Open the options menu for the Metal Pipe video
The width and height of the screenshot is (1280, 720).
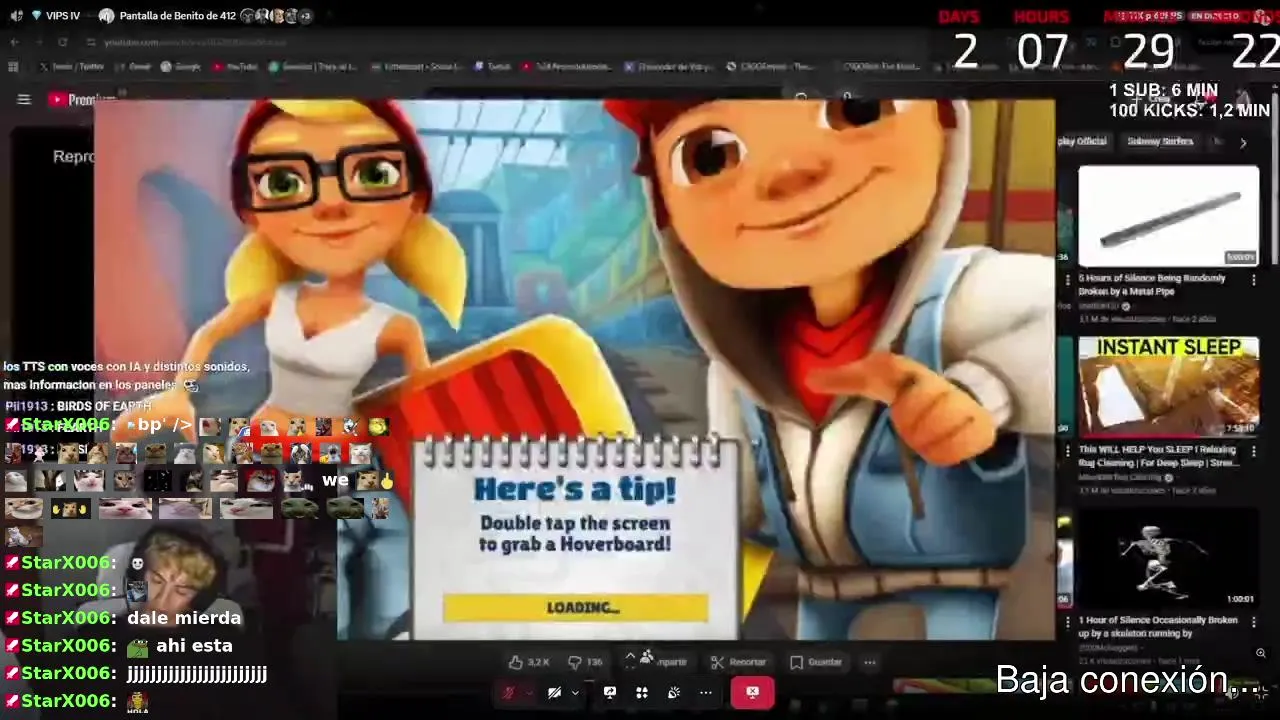pos(1253,280)
